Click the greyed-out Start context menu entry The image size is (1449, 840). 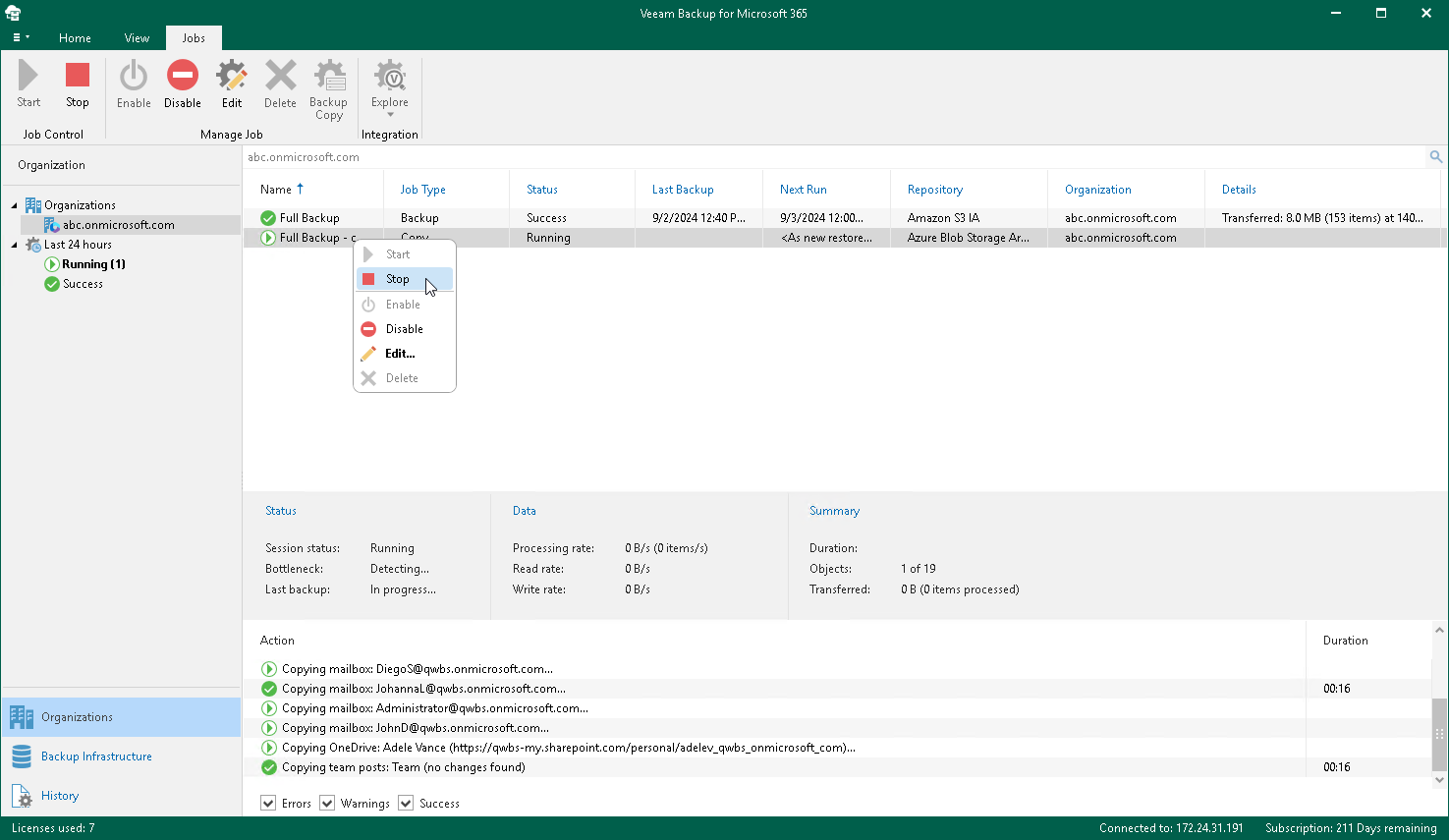pyautogui.click(x=405, y=254)
